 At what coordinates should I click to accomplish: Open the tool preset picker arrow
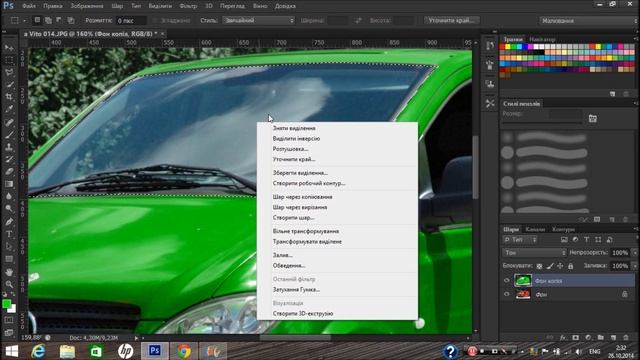(24, 20)
